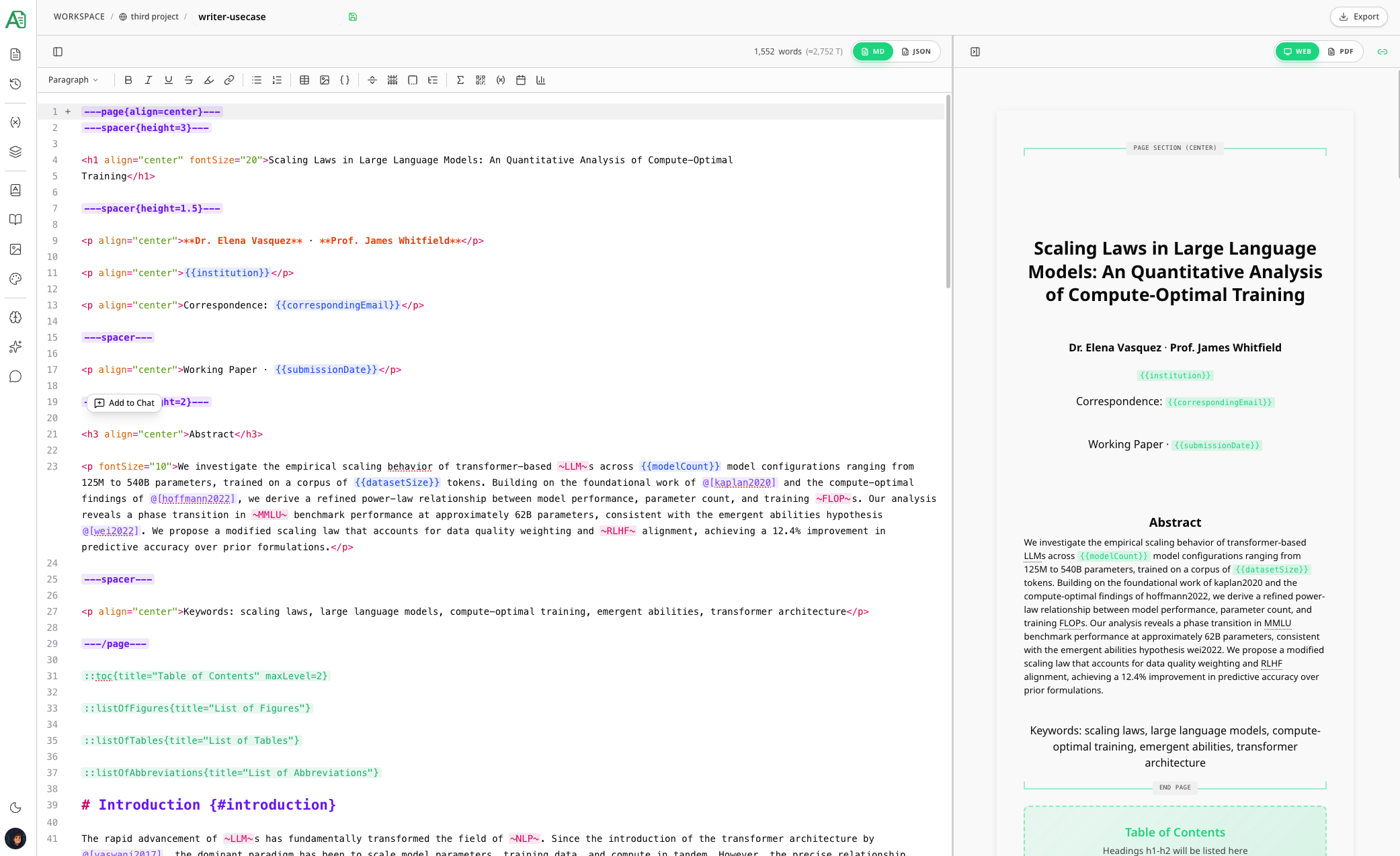Open the third project breadcrumb menu

click(153, 16)
